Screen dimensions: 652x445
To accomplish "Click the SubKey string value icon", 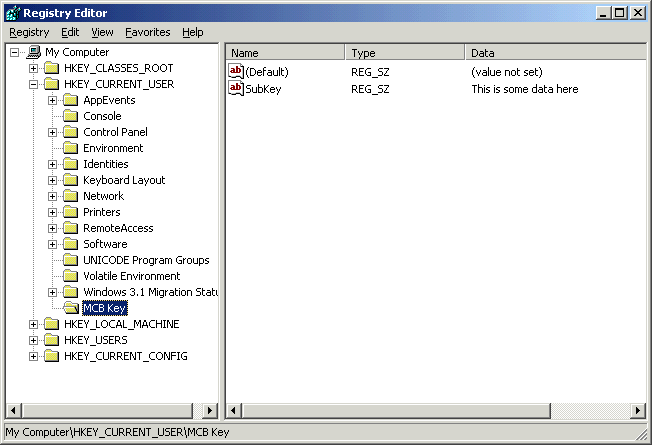I will [236, 89].
